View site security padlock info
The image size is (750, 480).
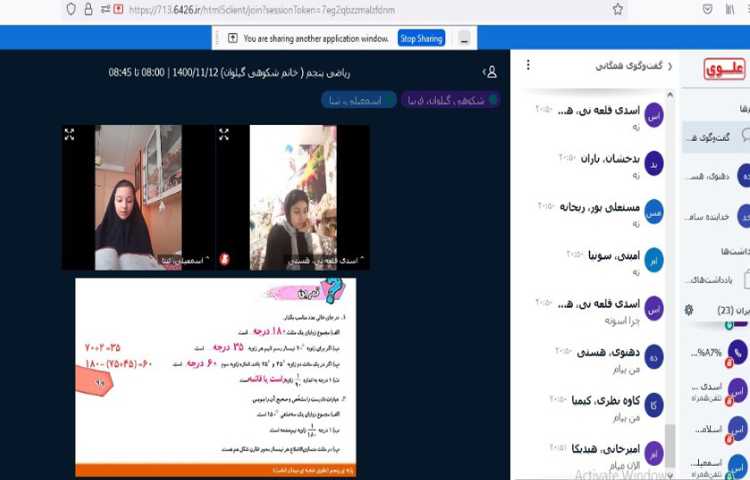(x=88, y=9)
